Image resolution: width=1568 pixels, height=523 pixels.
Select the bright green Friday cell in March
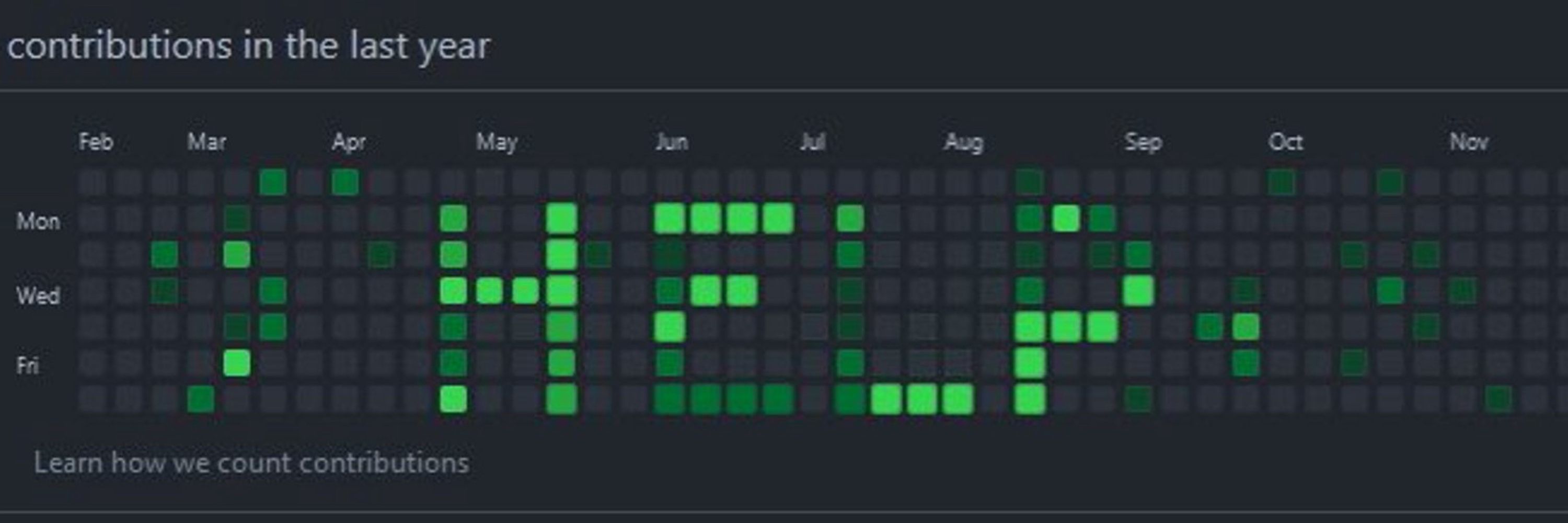(237, 363)
